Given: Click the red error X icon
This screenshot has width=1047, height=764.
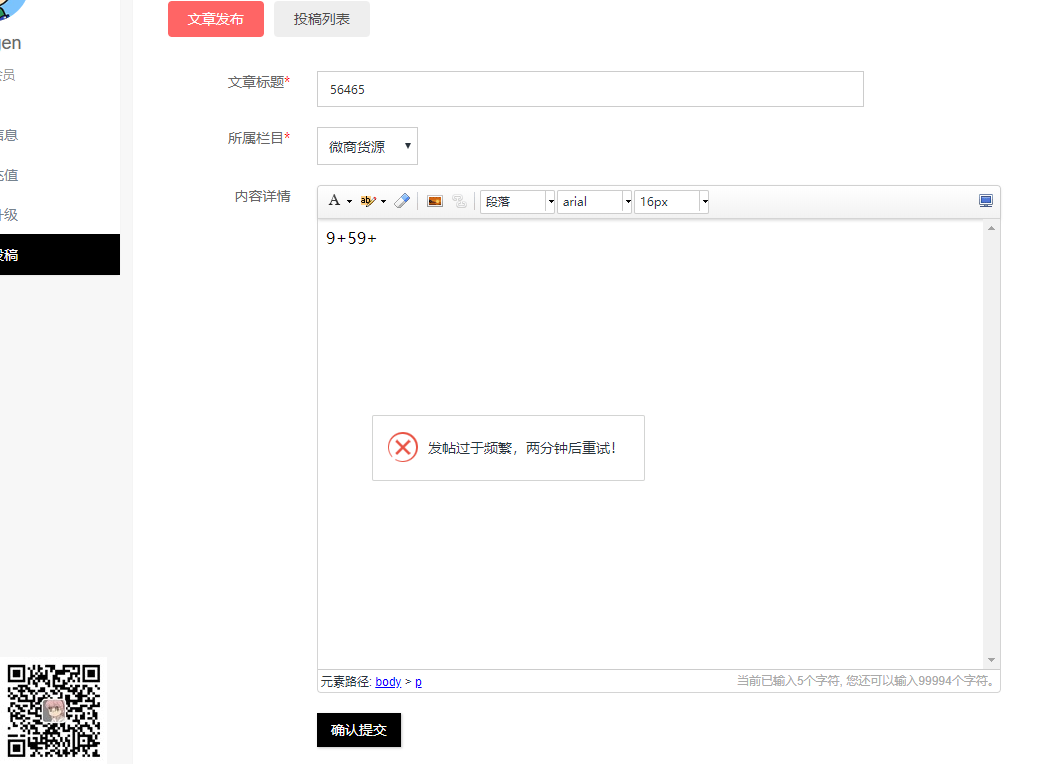Looking at the screenshot, I should pyautogui.click(x=403, y=447).
